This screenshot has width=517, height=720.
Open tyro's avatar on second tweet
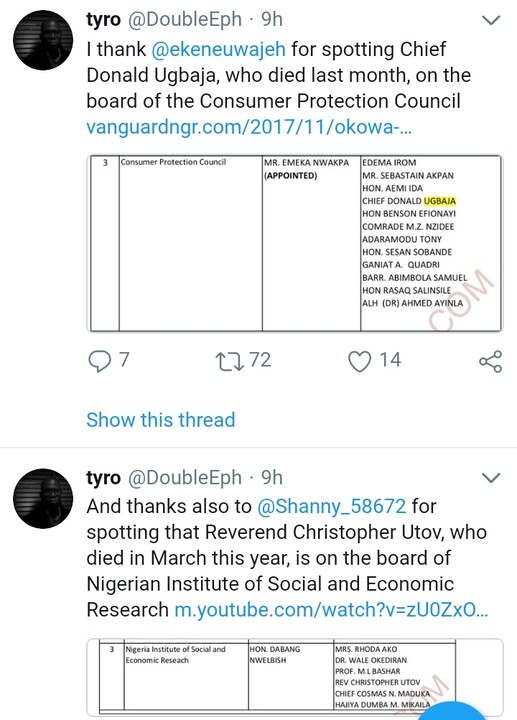pyautogui.click(x=43, y=498)
